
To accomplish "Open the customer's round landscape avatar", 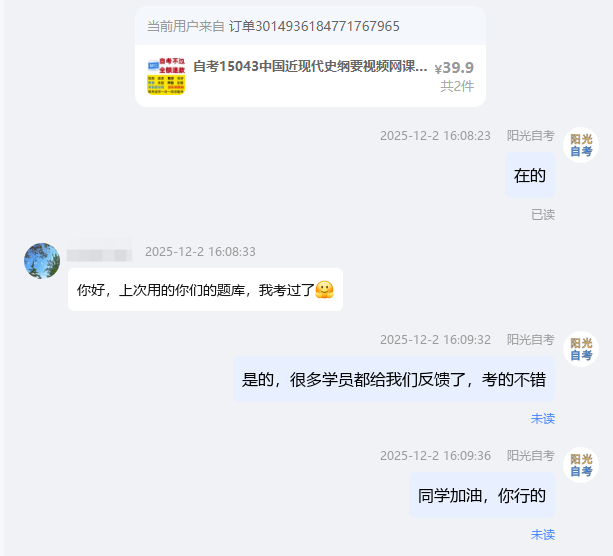I will (42, 261).
